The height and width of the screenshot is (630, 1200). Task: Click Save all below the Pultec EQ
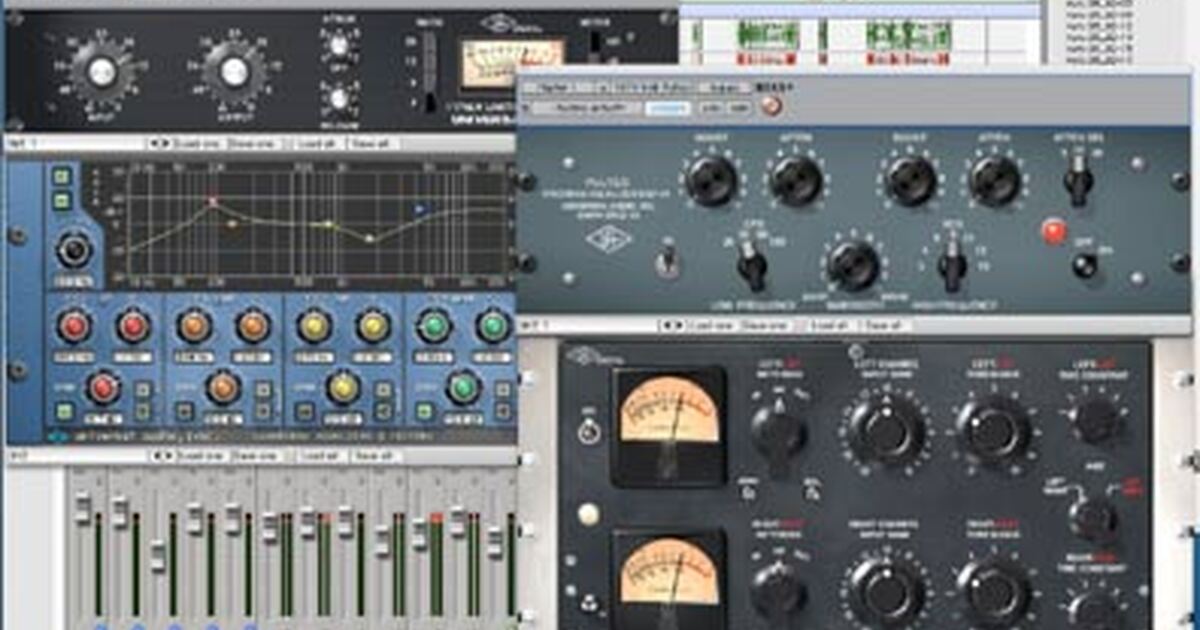884,325
